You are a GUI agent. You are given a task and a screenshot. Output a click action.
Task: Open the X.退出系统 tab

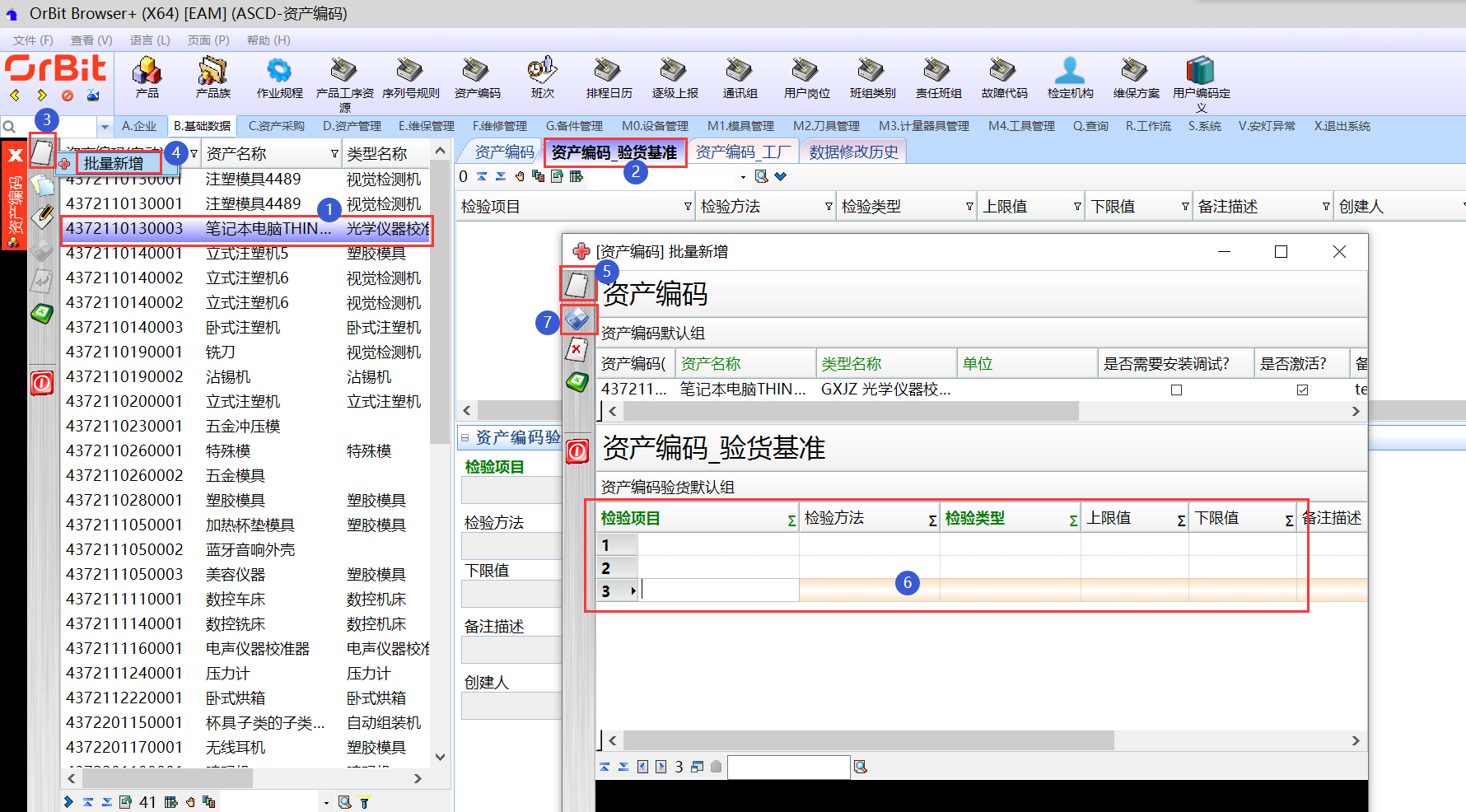click(x=1342, y=126)
